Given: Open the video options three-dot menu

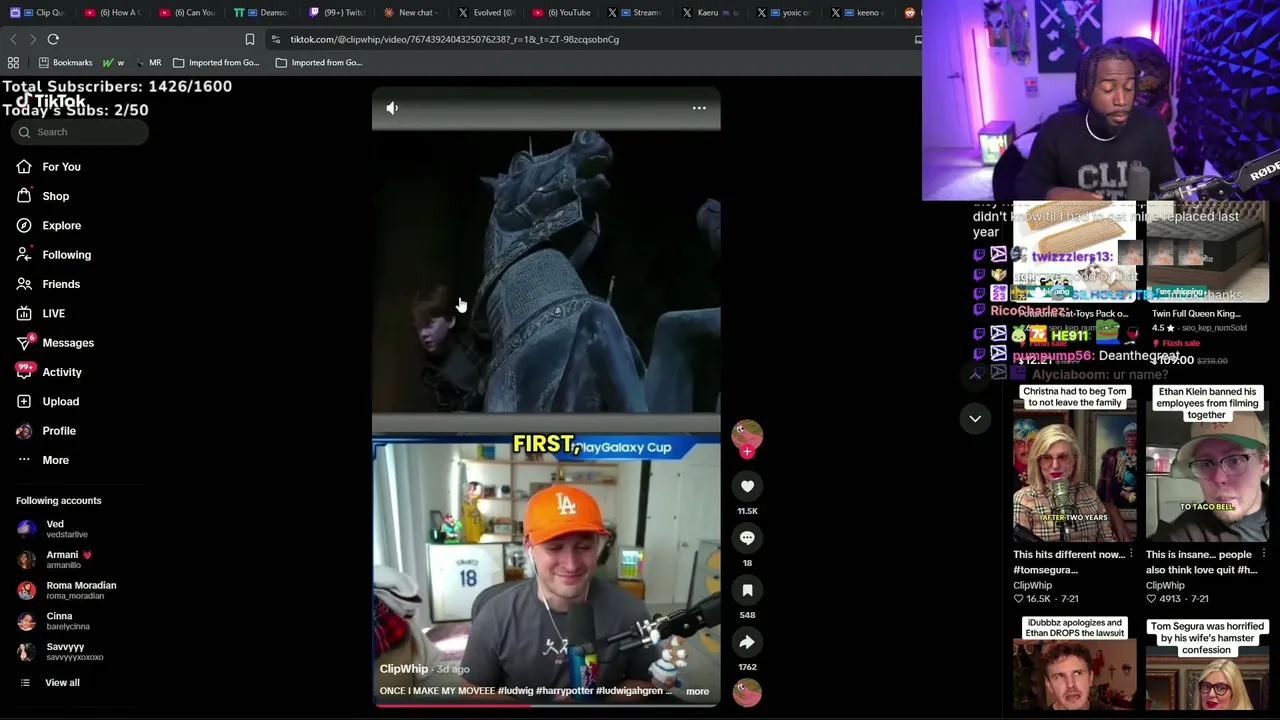Looking at the screenshot, I should click(699, 108).
